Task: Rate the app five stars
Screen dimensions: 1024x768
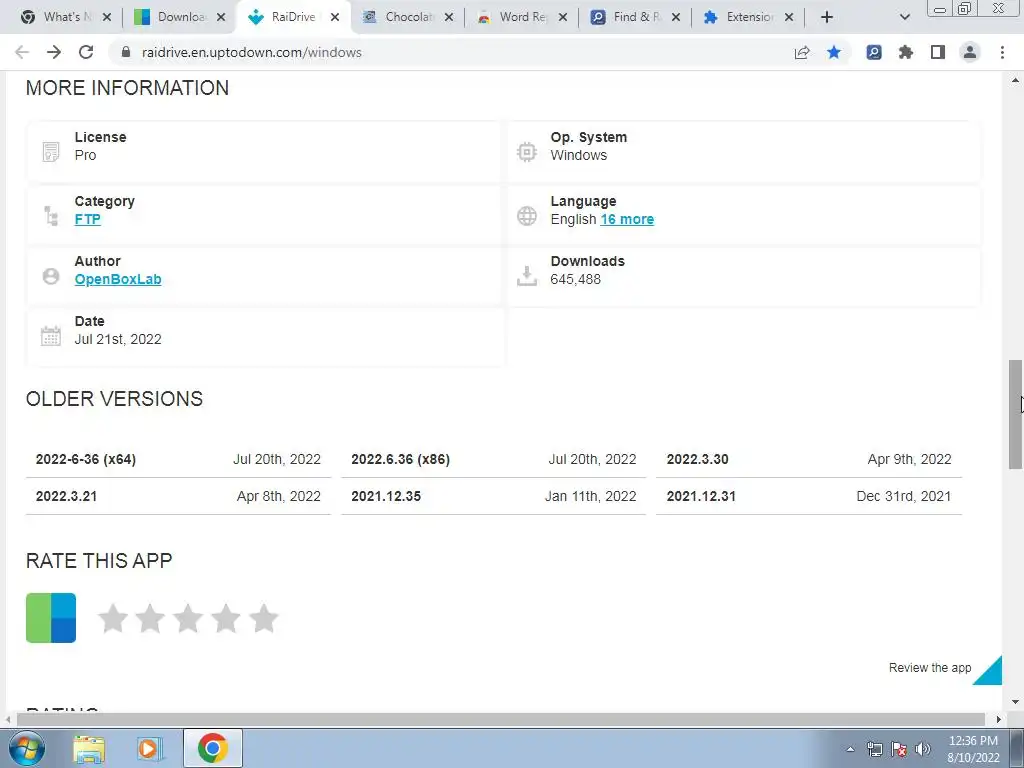Action: (x=264, y=618)
